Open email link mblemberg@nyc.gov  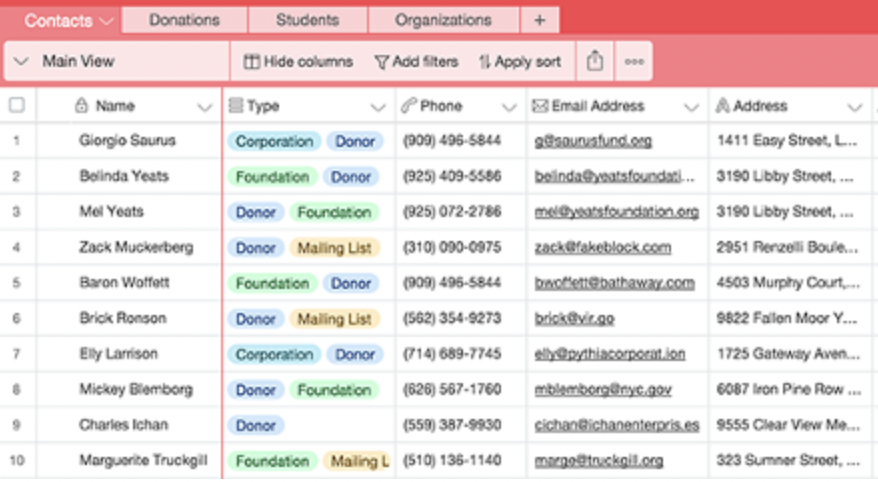(x=603, y=389)
